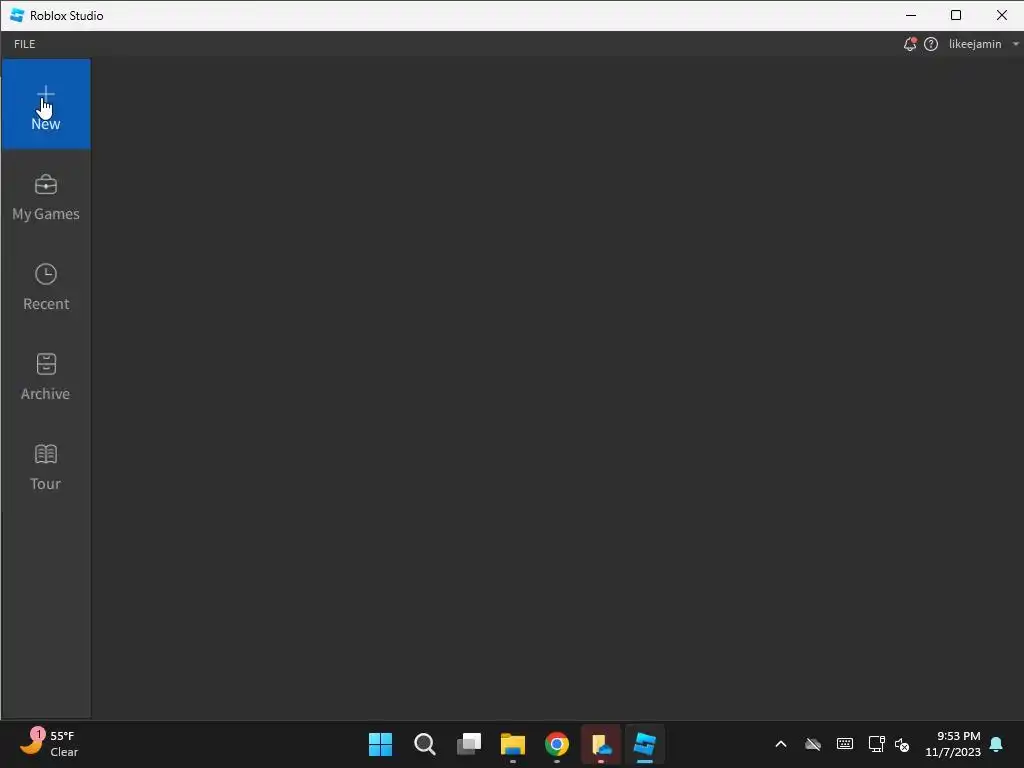Open the FILE menu
The height and width of the screenshot is (768, 1024).
25,44
